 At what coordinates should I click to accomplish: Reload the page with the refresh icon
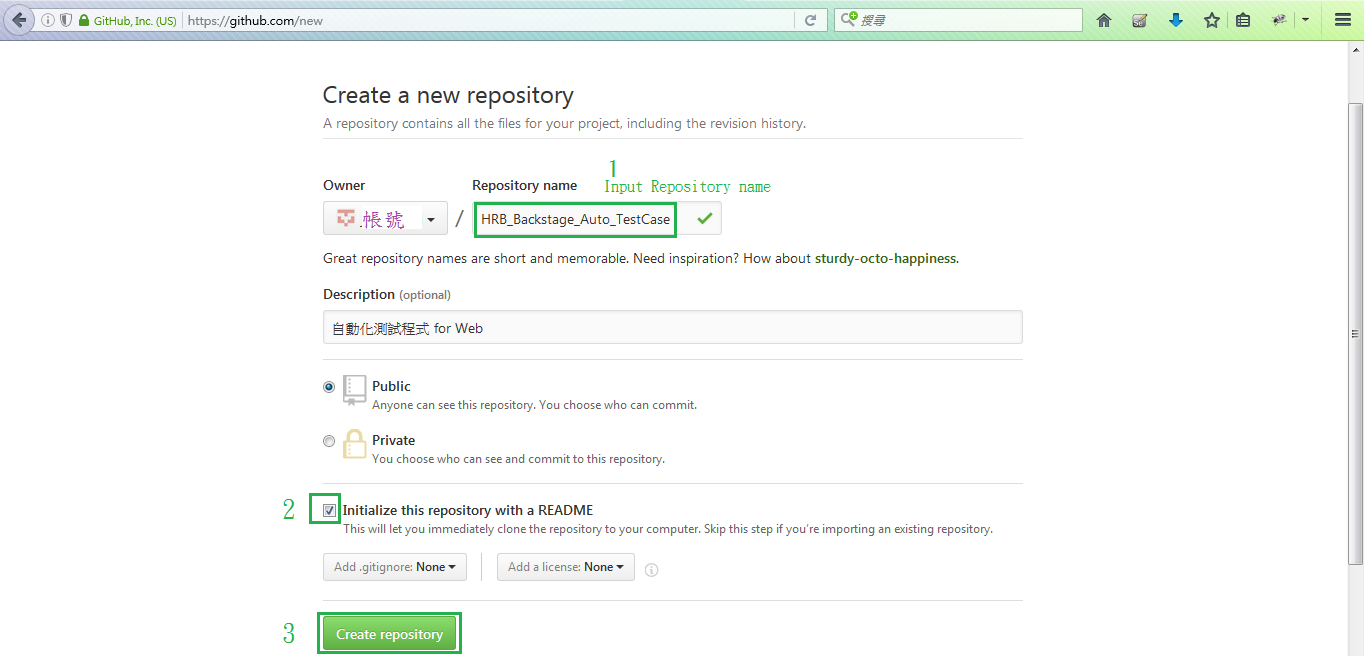[x=811, y=19]
